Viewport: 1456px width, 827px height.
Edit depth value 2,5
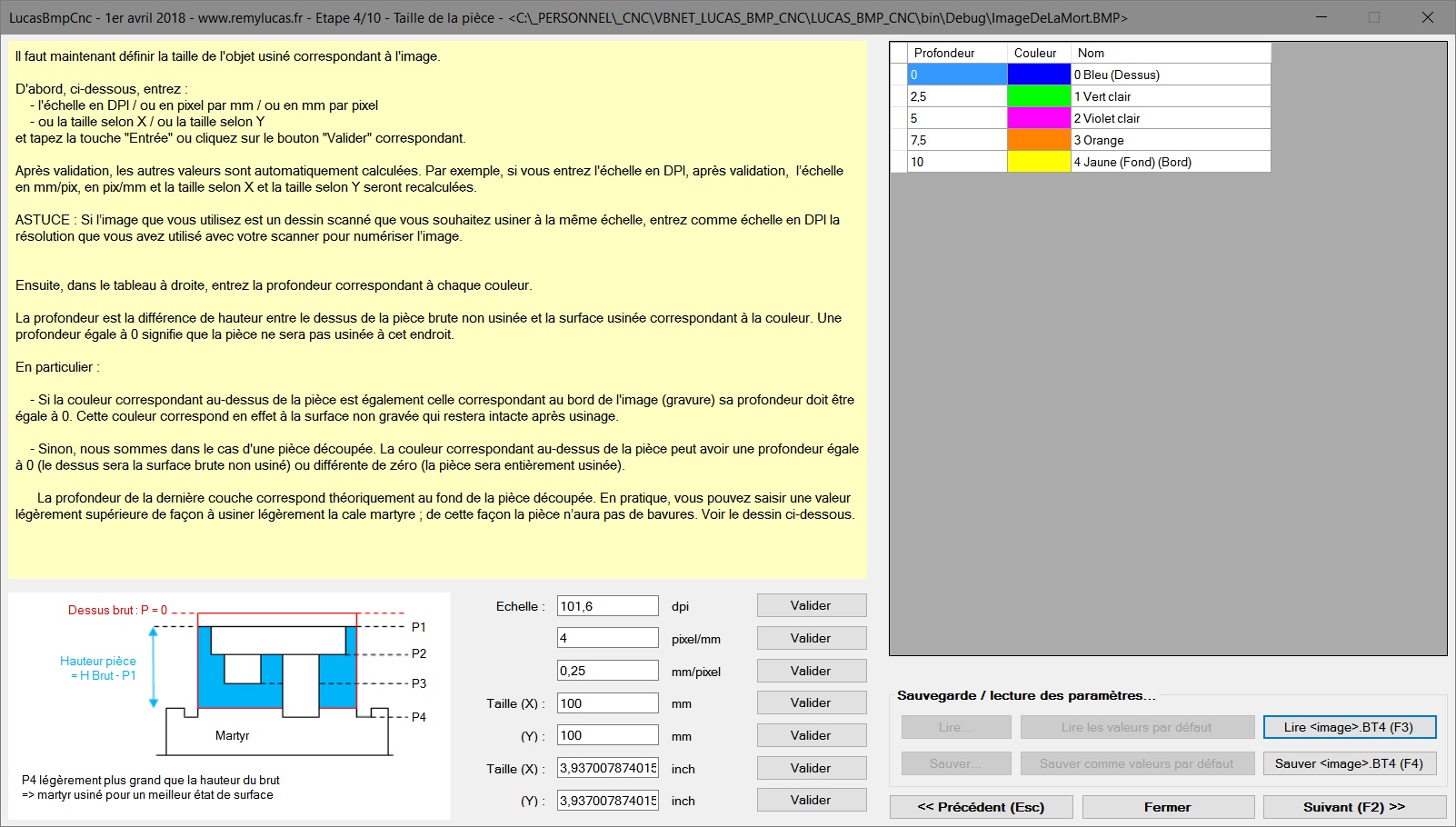click(x=957, y=96)
